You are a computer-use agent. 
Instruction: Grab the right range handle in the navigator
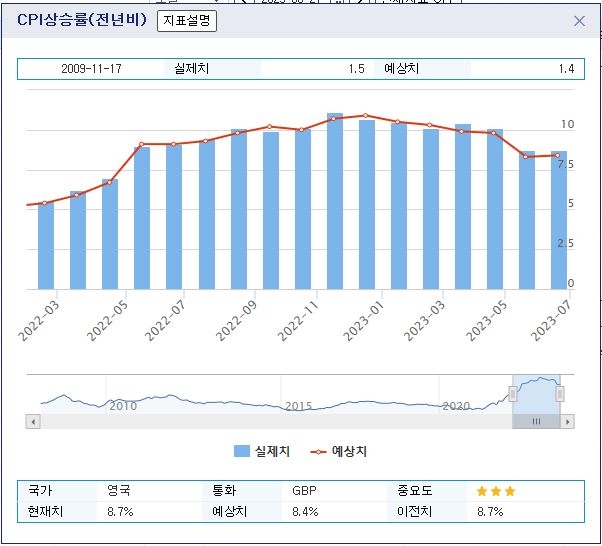point(560,394)
